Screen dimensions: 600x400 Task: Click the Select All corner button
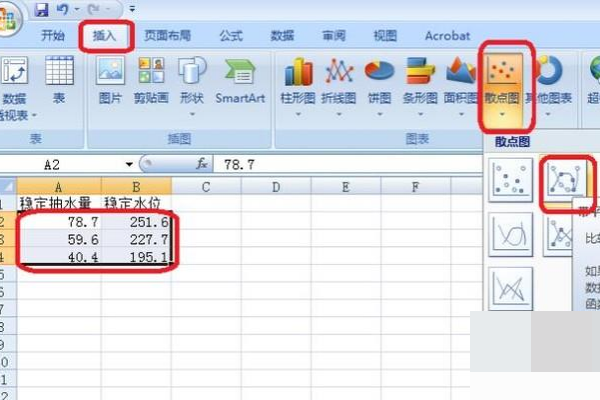(8, 187)
